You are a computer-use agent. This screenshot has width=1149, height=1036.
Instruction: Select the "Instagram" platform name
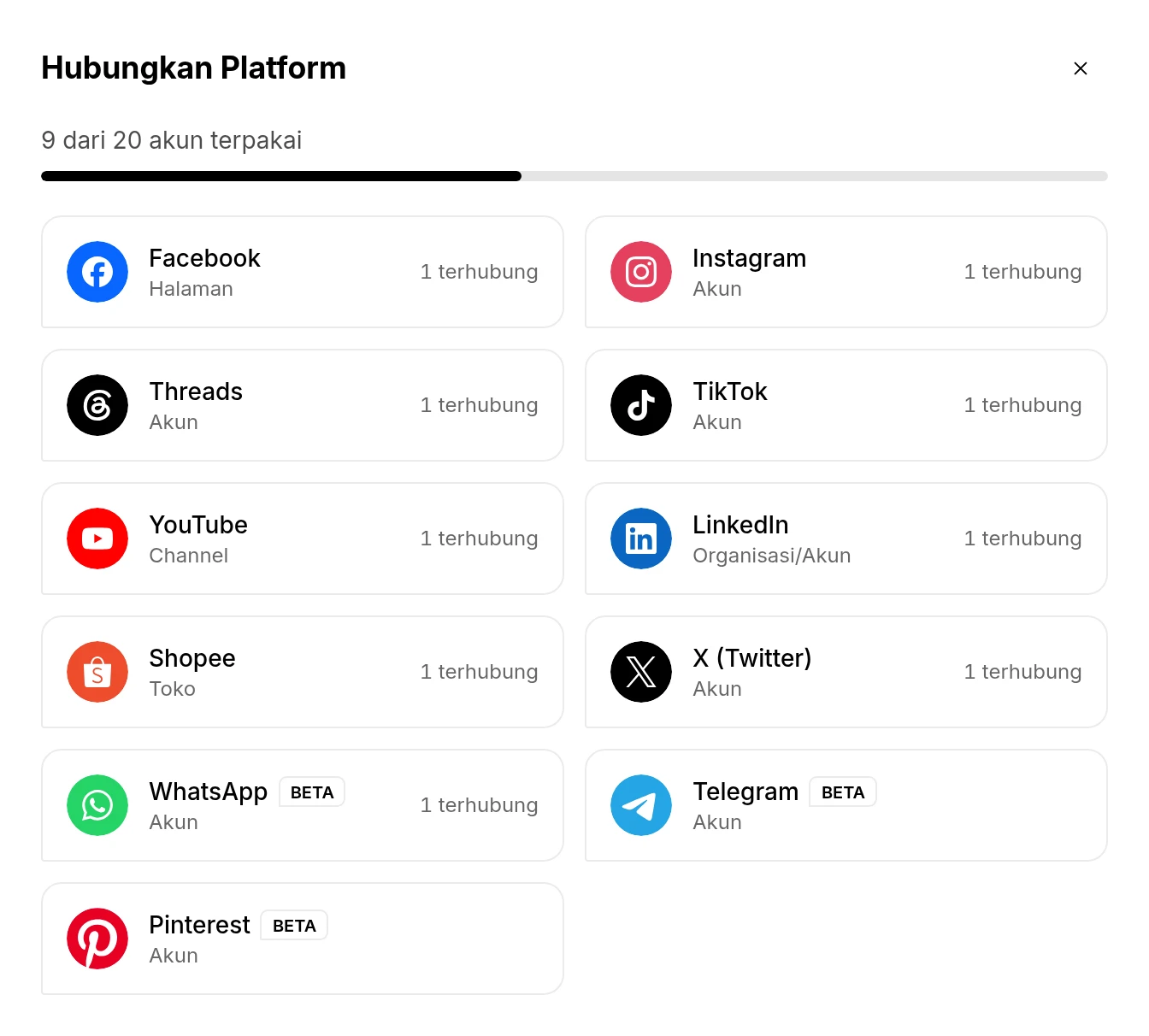(x=749, y=258)
